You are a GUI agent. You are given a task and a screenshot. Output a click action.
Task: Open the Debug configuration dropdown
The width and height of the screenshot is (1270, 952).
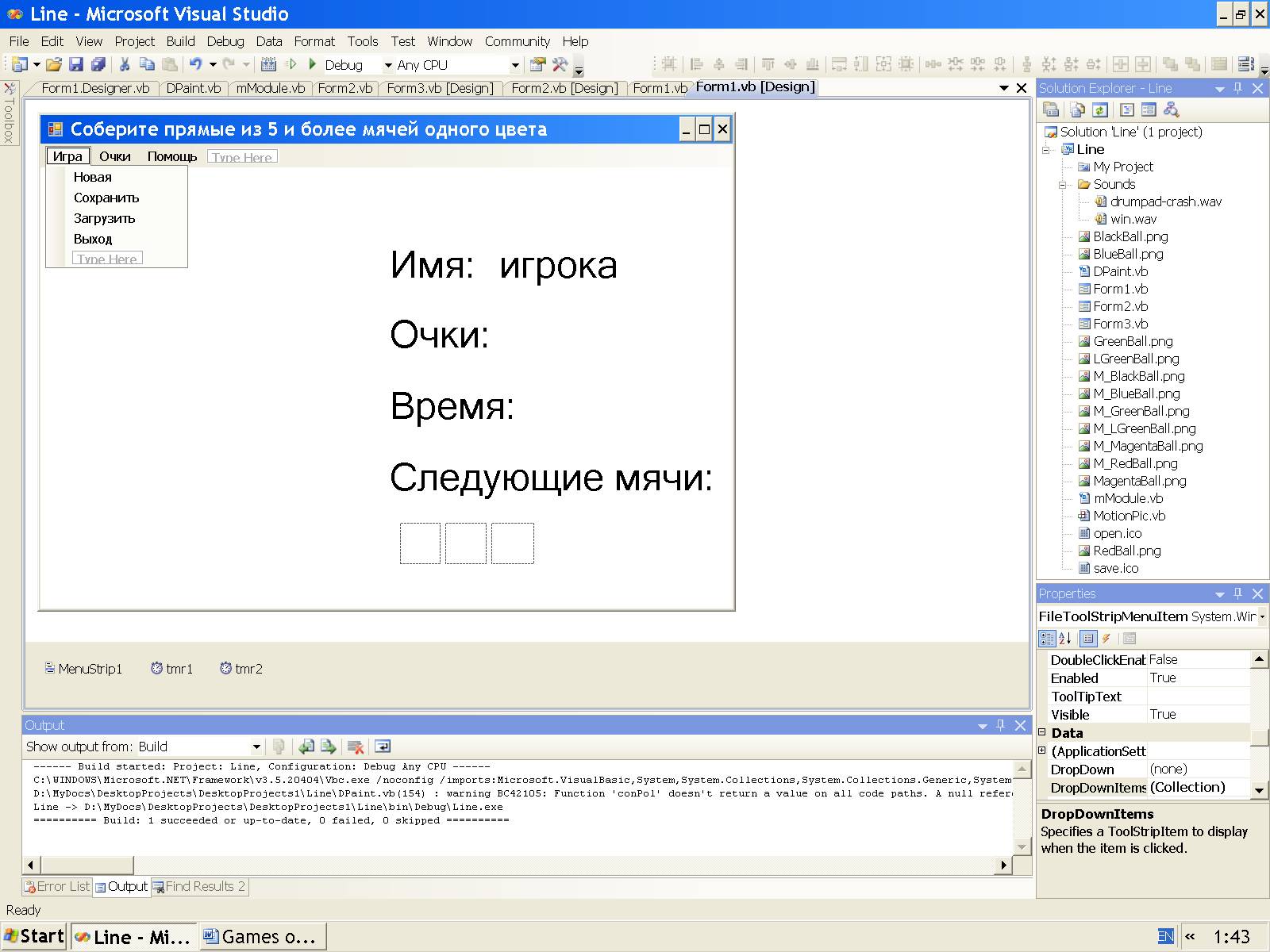click(388, 65)
